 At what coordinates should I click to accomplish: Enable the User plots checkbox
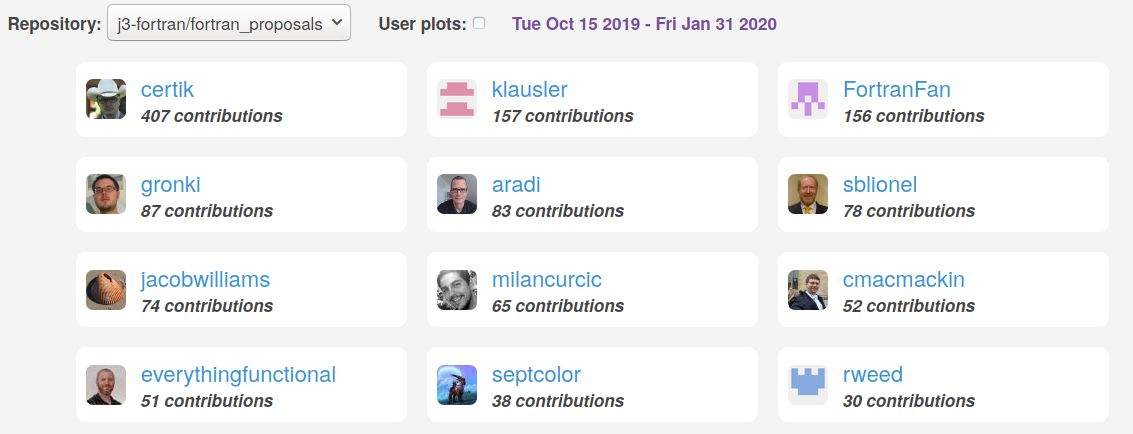[479, 23]
